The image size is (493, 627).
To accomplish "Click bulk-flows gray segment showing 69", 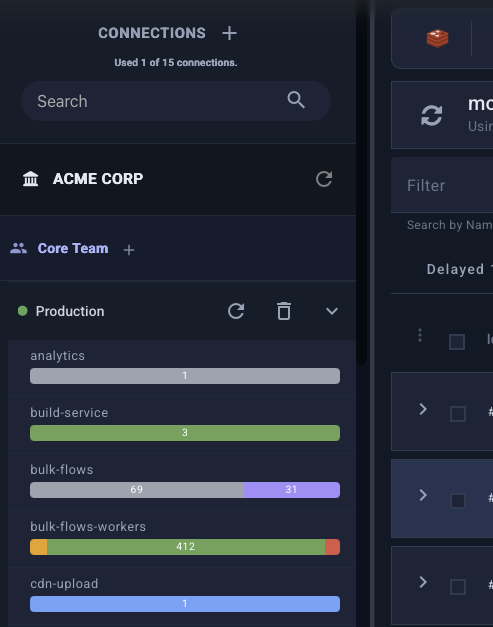I will 137,490.
